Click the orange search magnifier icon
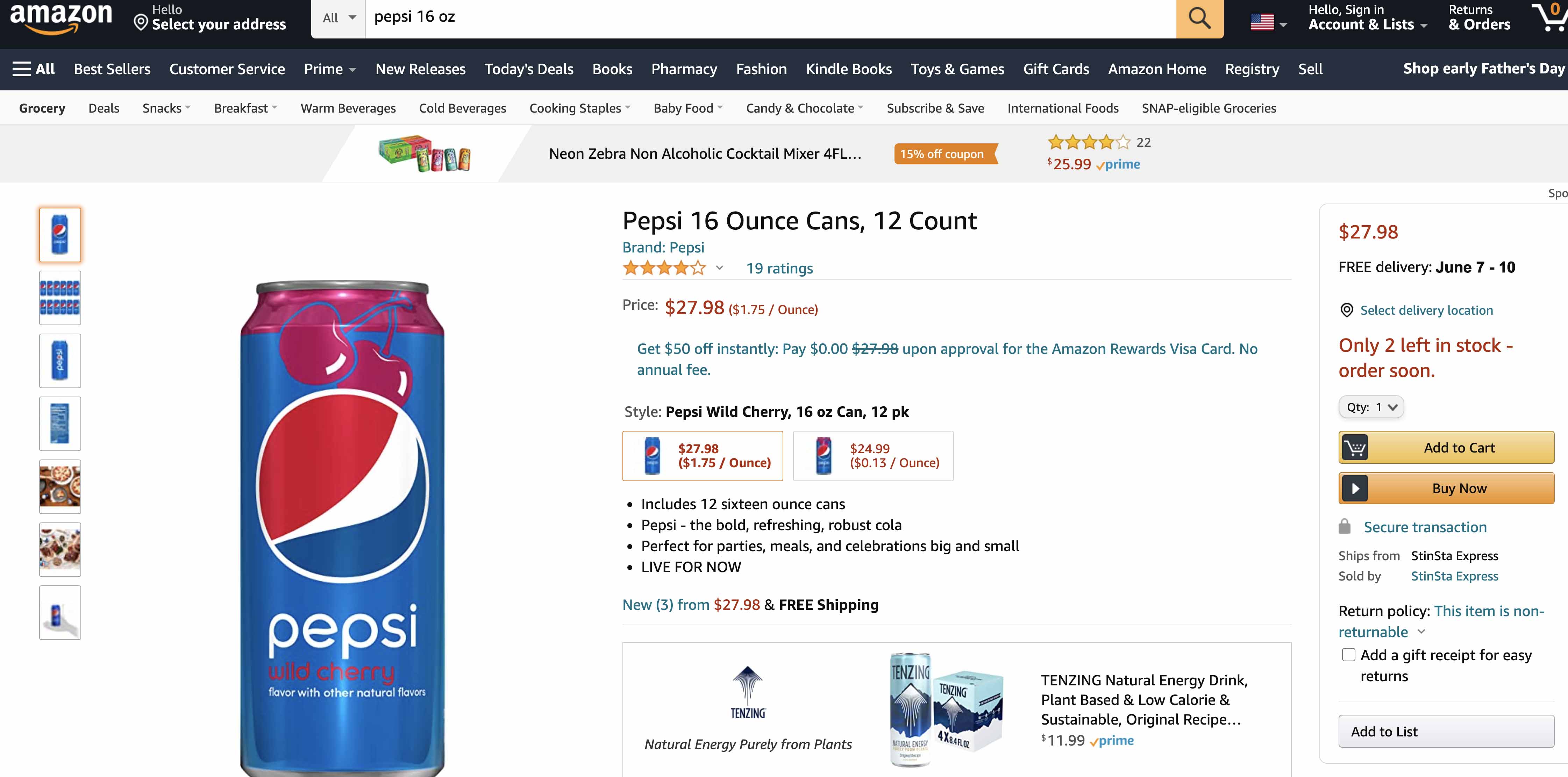The height and width of the screenshot is (777, 1568). [1199, 18]
